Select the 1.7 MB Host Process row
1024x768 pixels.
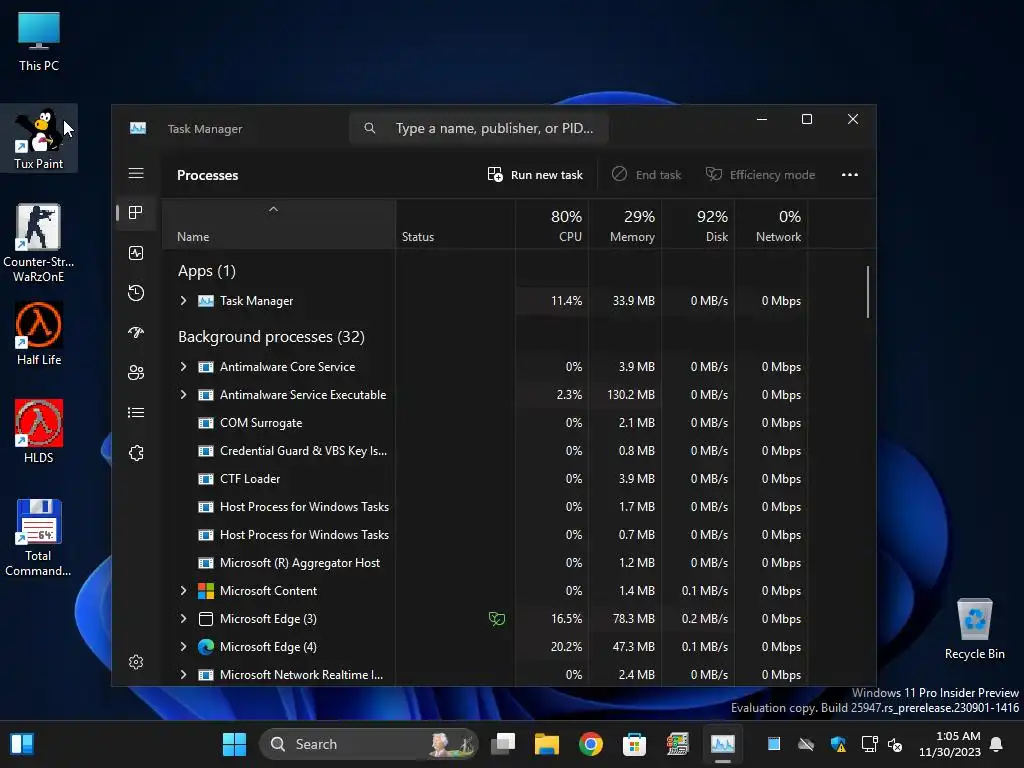pyautogui.click(x=485, y=507)
